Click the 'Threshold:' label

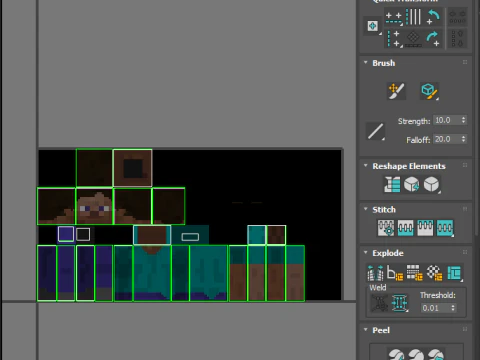437,295
